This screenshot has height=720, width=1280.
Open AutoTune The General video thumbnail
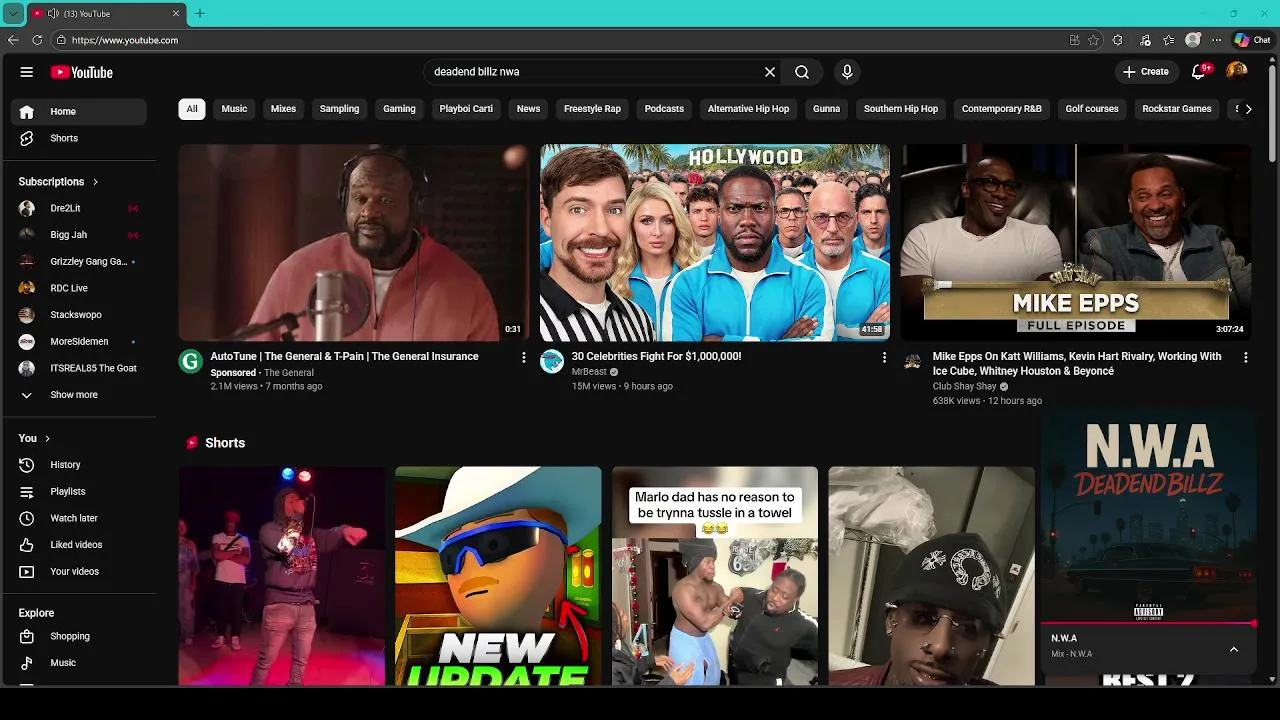click(x=354, y=242)
